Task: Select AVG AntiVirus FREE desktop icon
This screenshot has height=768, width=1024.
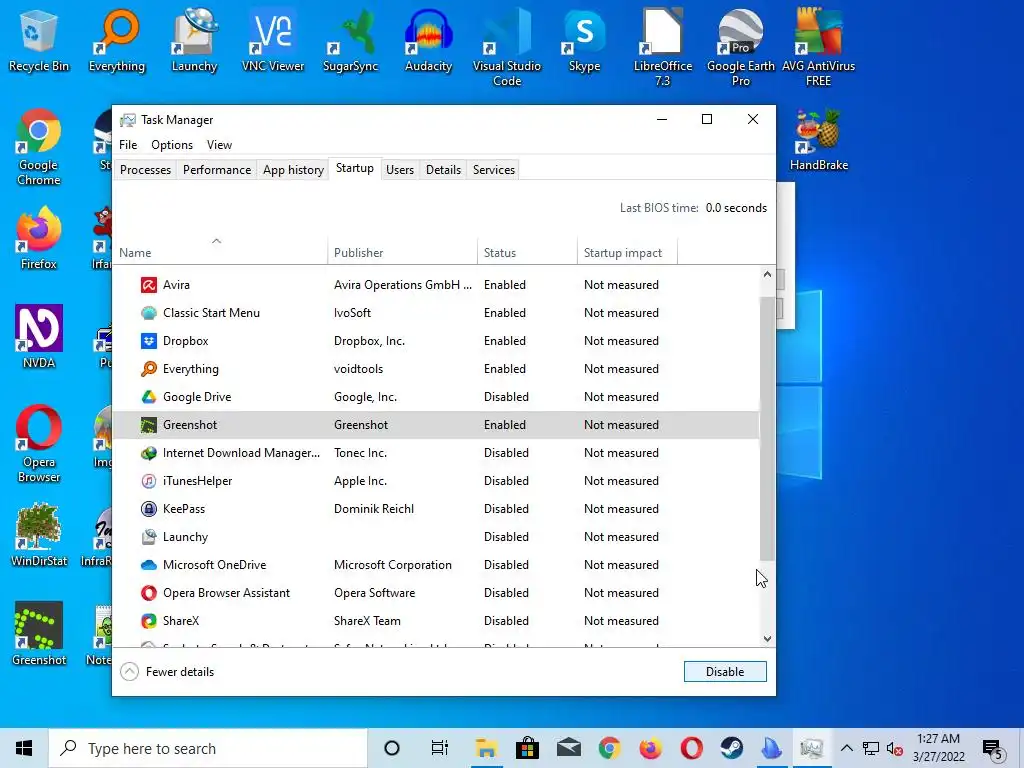Action: point(818,47)
